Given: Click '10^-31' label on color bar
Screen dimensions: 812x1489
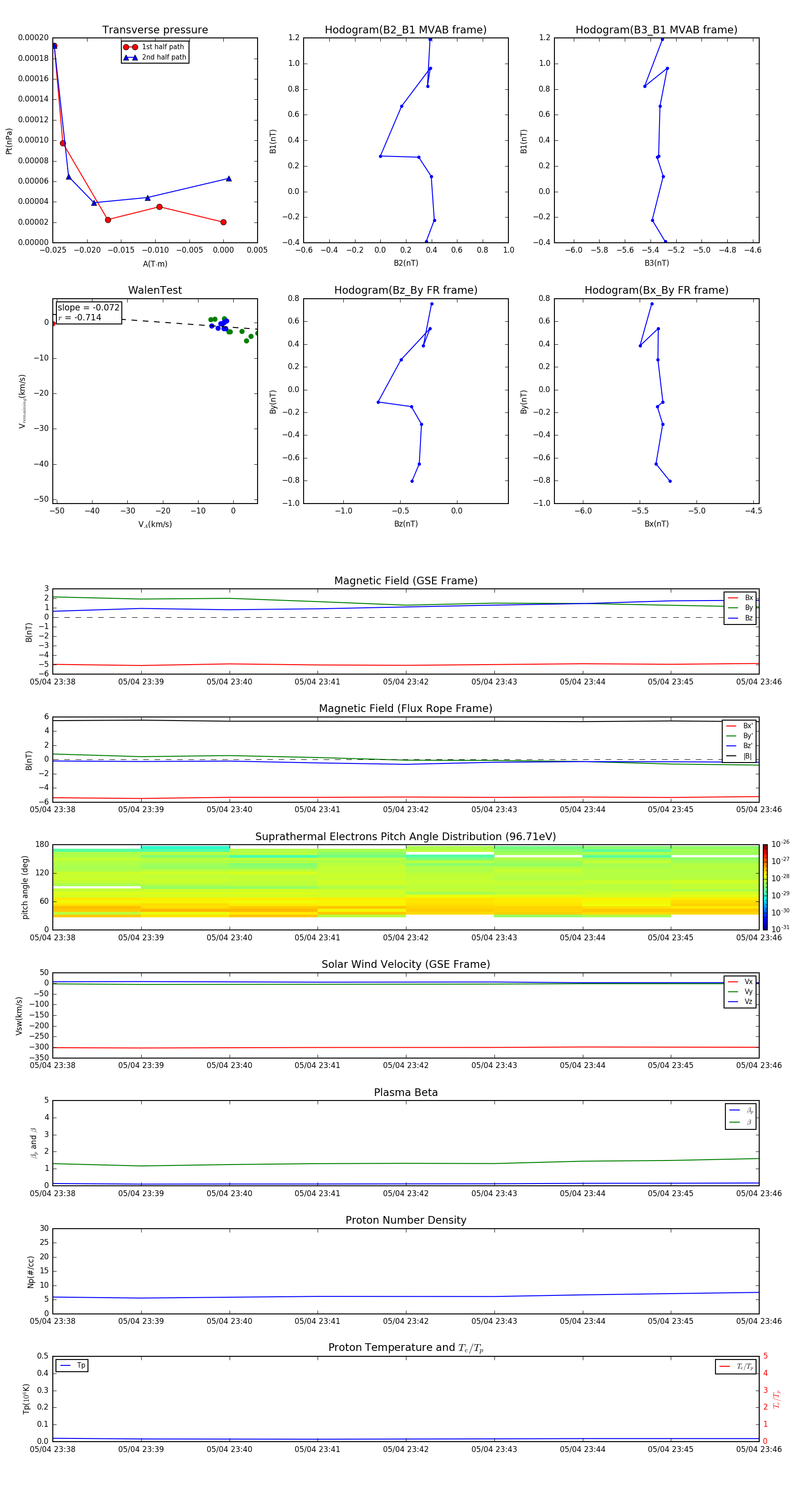Looking at the screenshot, I should (x=780, y=929).
